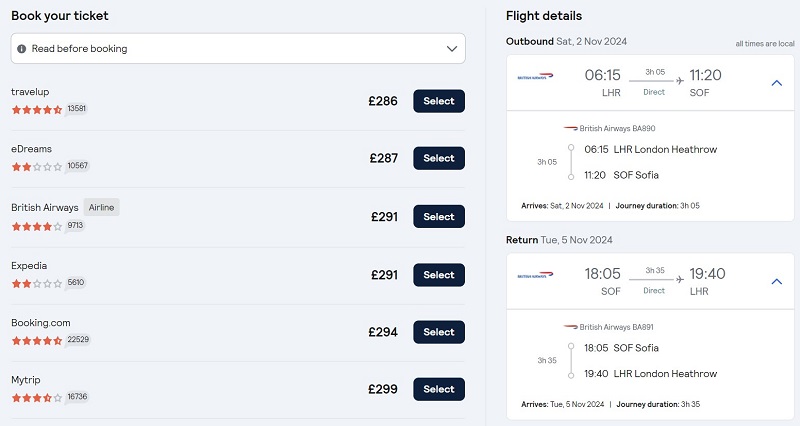Select the Booking.com £294 fare
The width and height of the screenshot is (800, 426).
pos(439,332)
